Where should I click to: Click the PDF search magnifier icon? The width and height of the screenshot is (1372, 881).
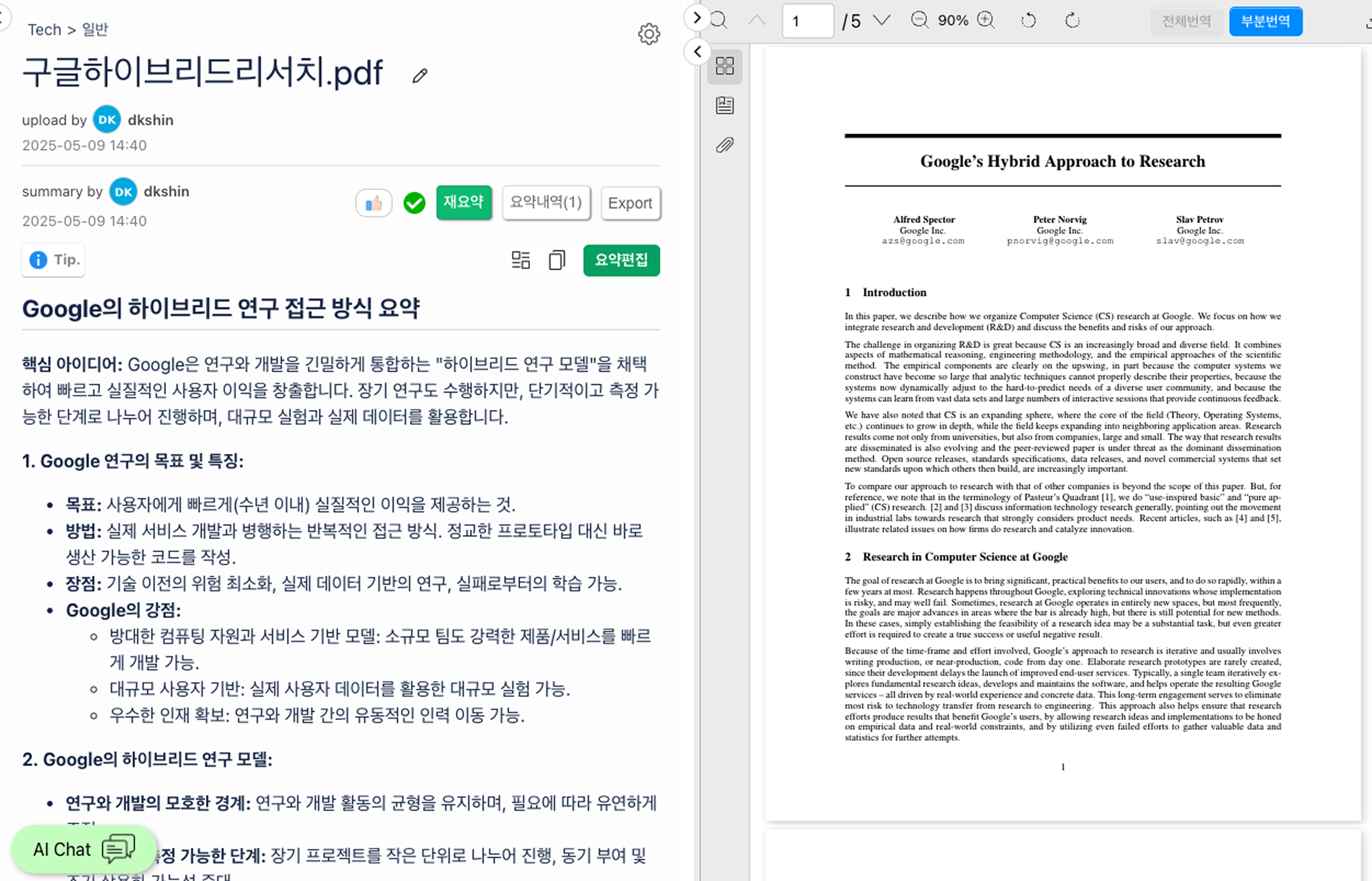(719, 20)
